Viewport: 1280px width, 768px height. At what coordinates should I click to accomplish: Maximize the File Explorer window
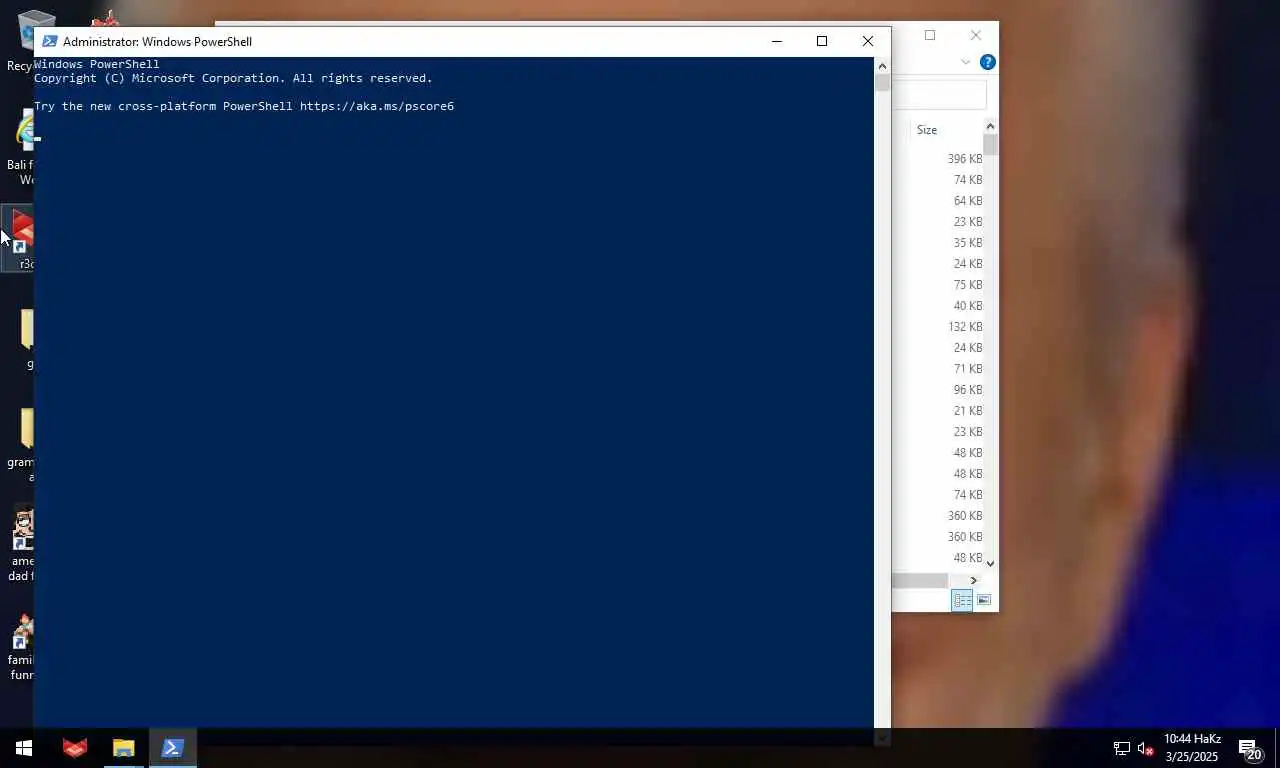(930, 35)
